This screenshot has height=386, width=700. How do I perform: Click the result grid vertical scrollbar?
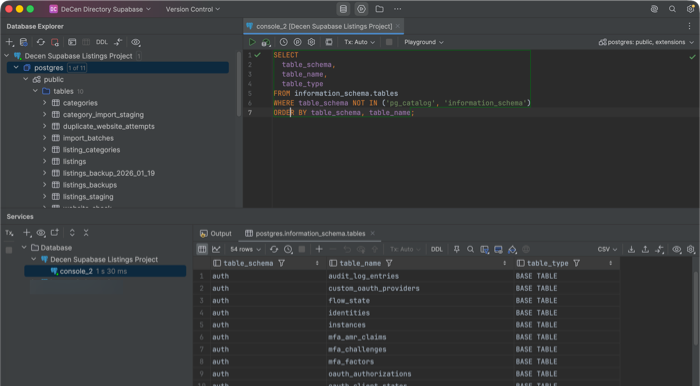coord(696,308)
